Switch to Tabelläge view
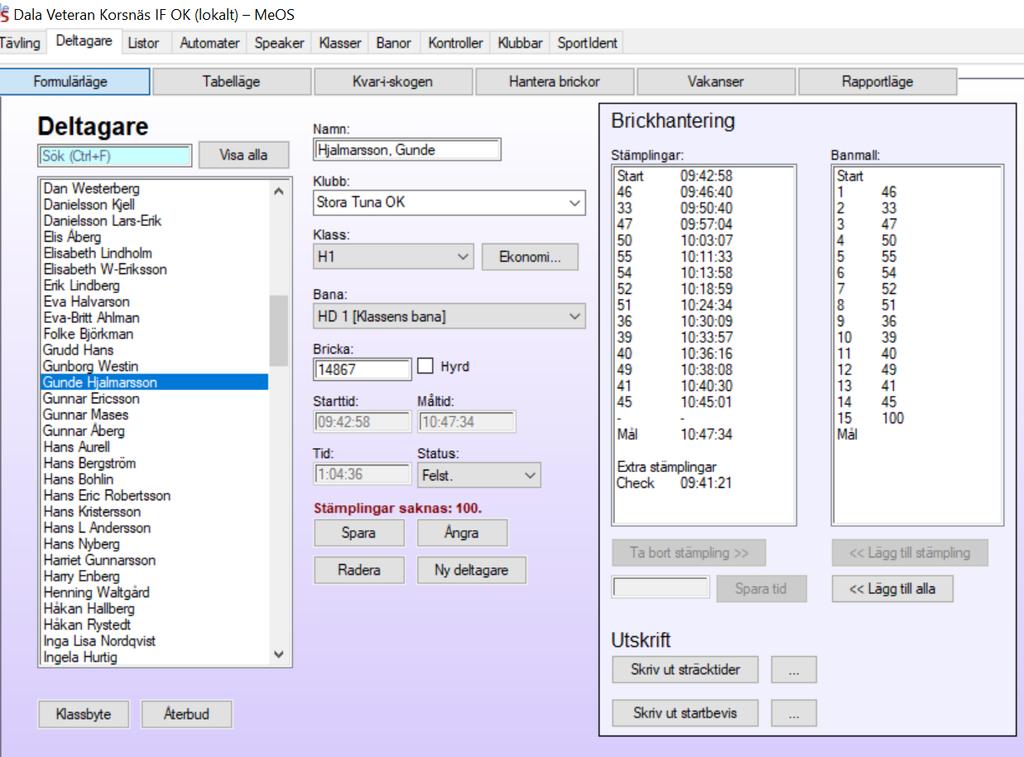This screenshot has height=757, width=1024. [231, 82]
